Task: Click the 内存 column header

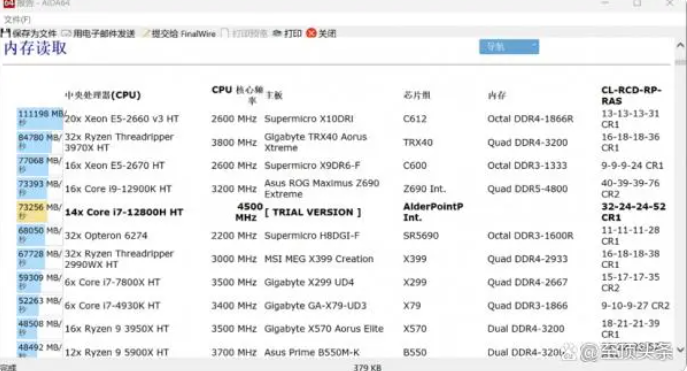Action: pyautogui.click(x=496, y=95)
